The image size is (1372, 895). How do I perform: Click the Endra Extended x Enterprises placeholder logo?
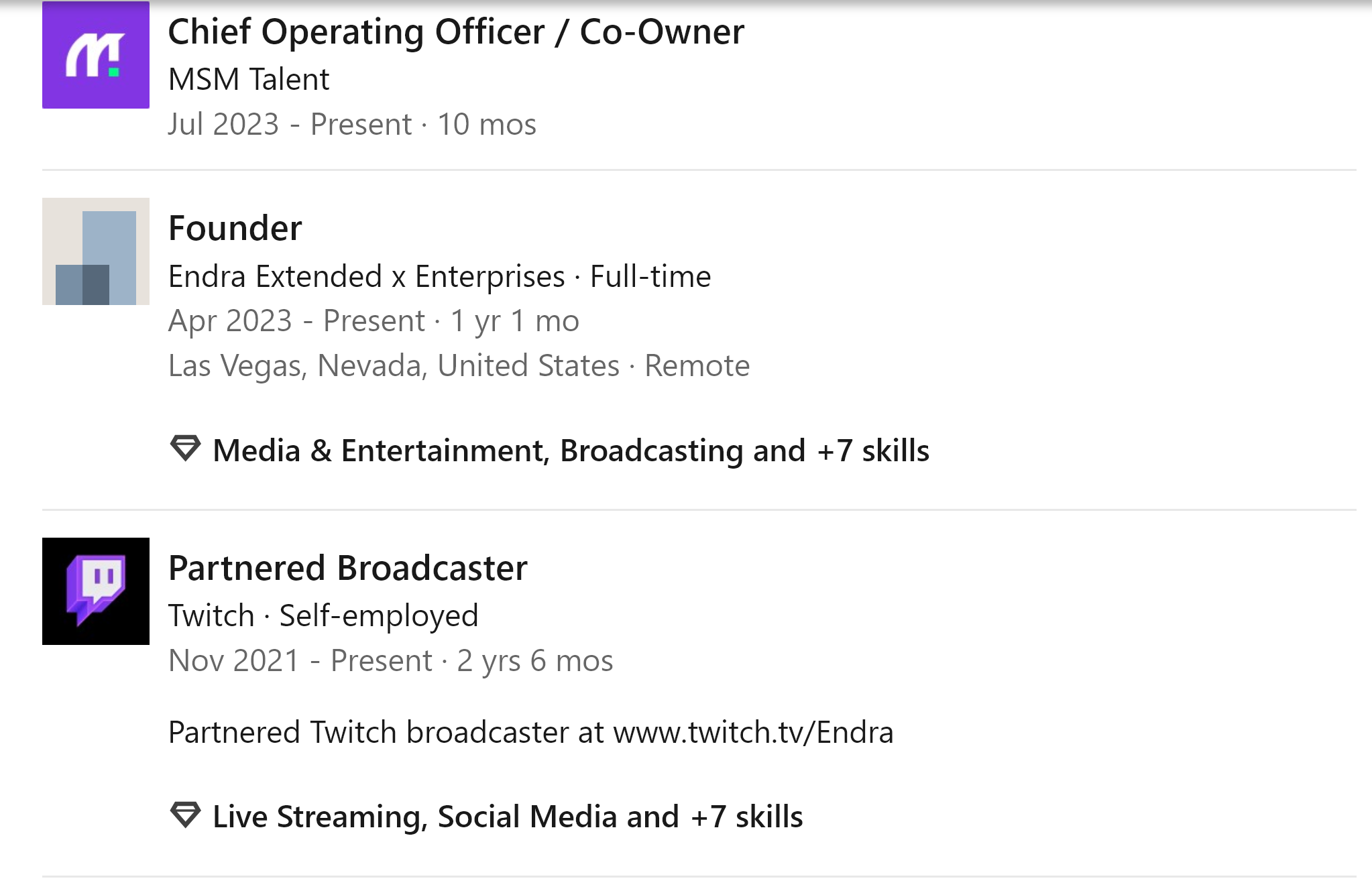(x=96, y=251)
